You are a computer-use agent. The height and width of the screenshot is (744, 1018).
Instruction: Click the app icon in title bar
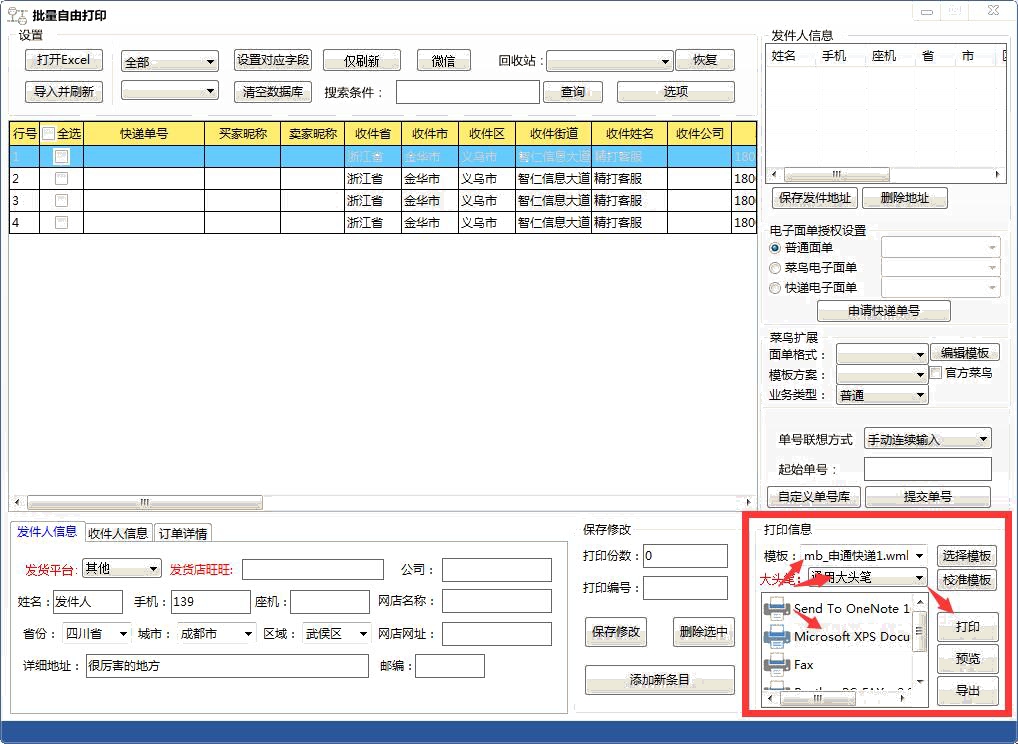click(17, 15)
